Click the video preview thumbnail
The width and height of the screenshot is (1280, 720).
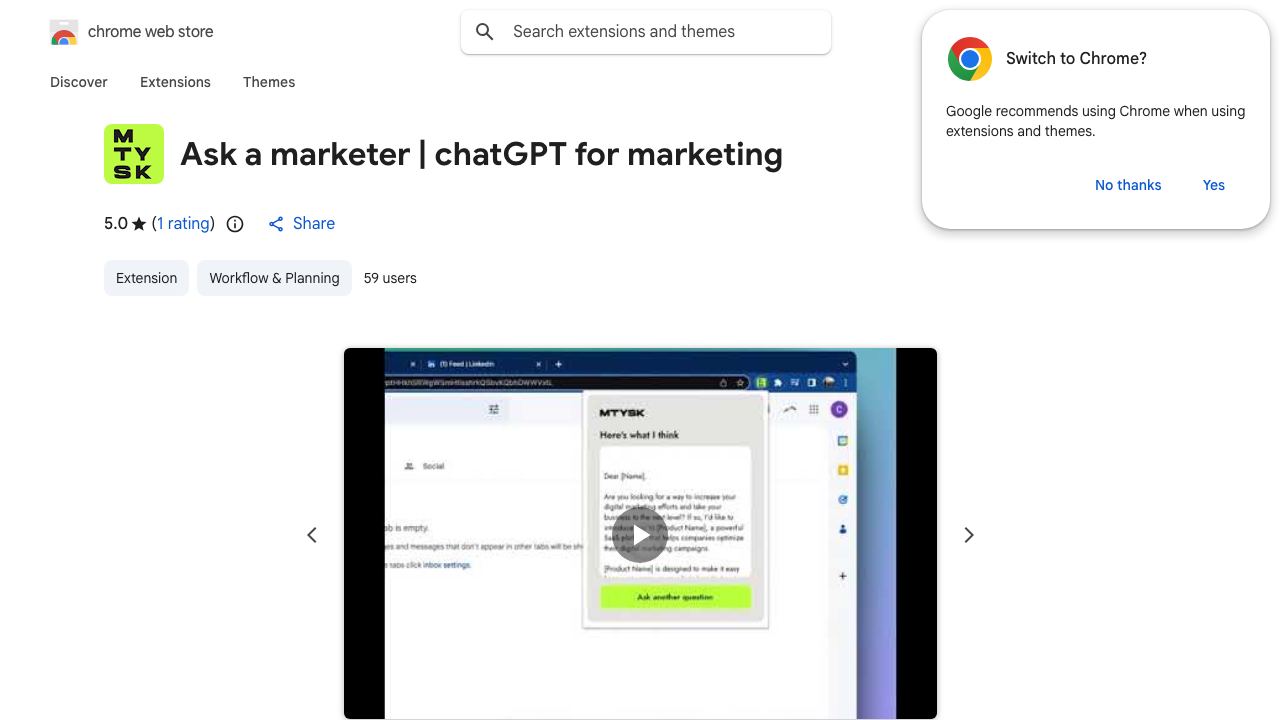640,534
